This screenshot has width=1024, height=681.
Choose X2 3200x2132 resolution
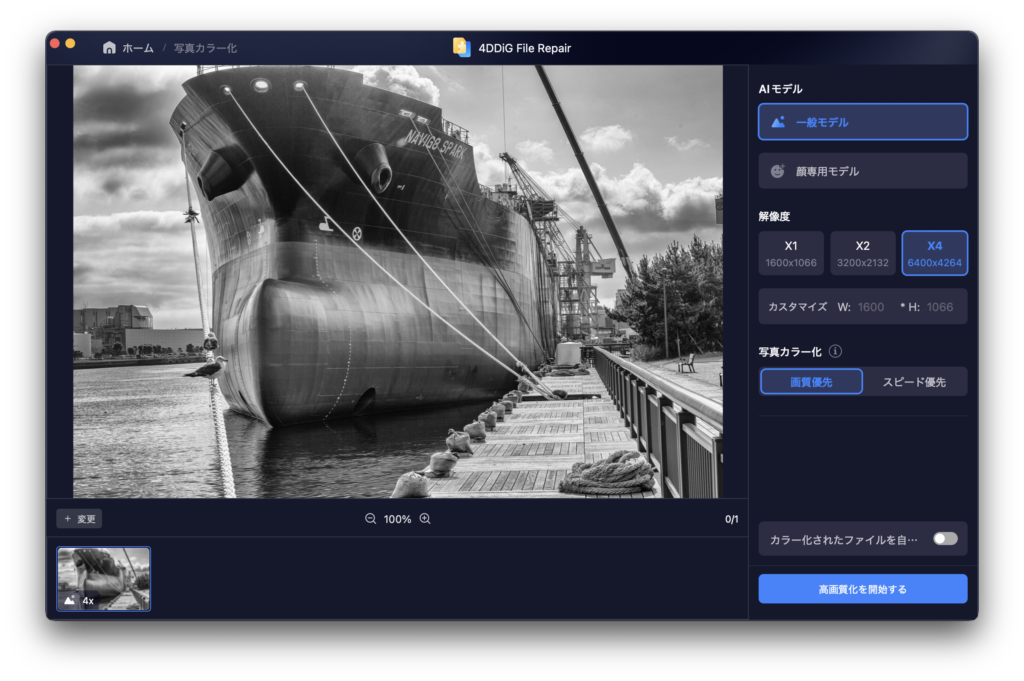[x=862, y=253]
